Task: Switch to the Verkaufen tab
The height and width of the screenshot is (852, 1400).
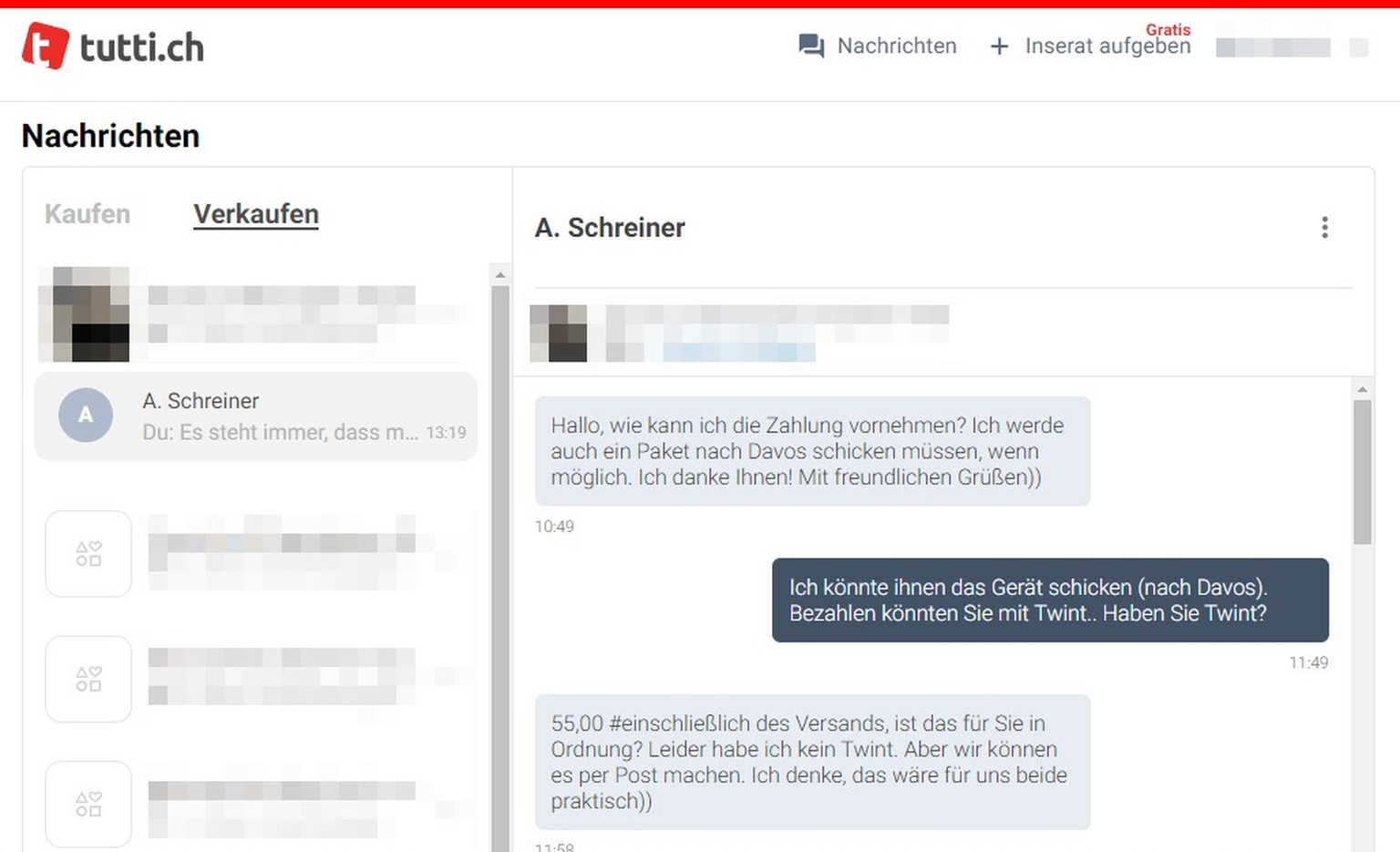Action: click(x=256, y=214)
